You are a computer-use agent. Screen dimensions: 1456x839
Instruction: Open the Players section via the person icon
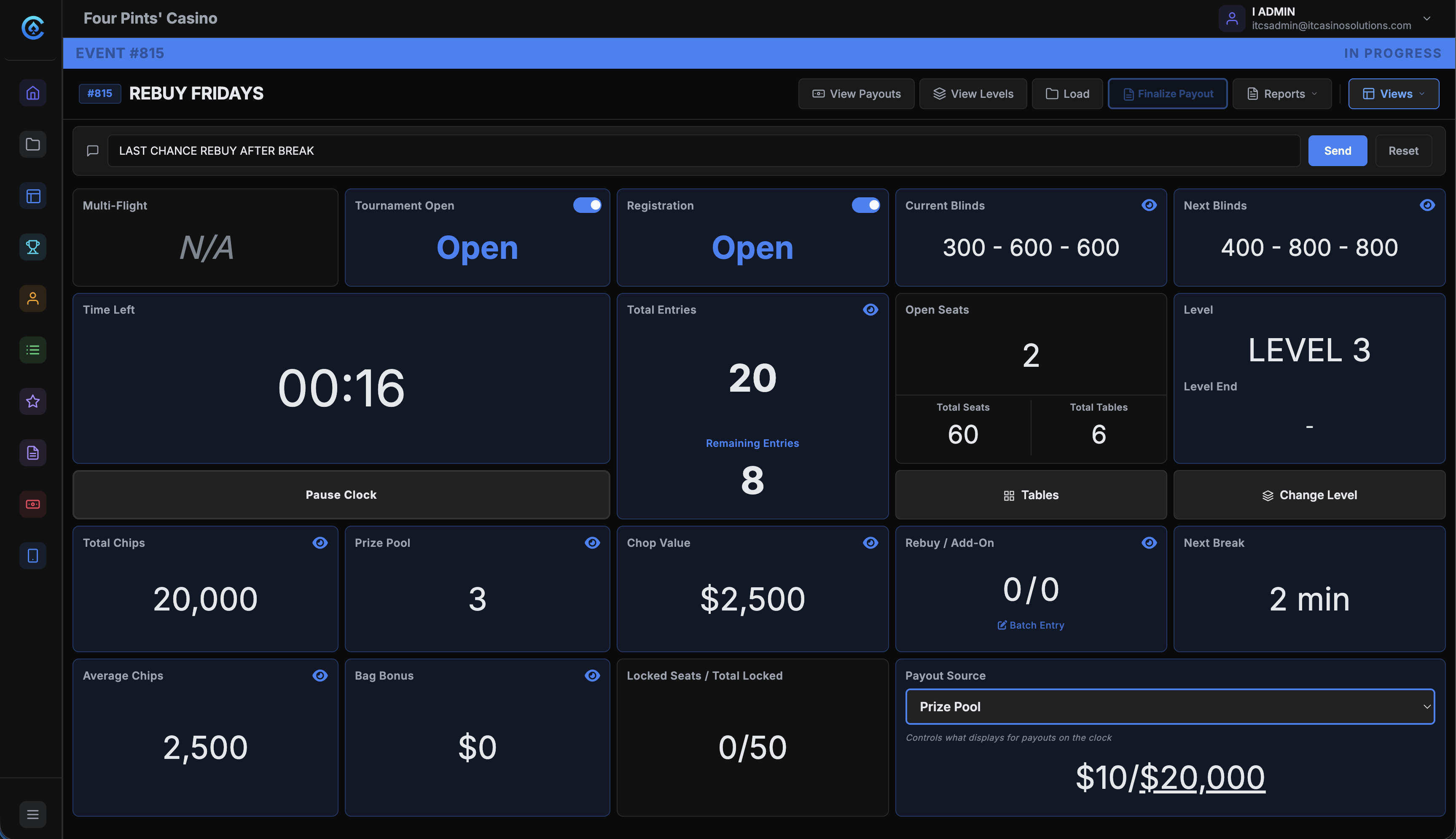click(x=32, y=298)
